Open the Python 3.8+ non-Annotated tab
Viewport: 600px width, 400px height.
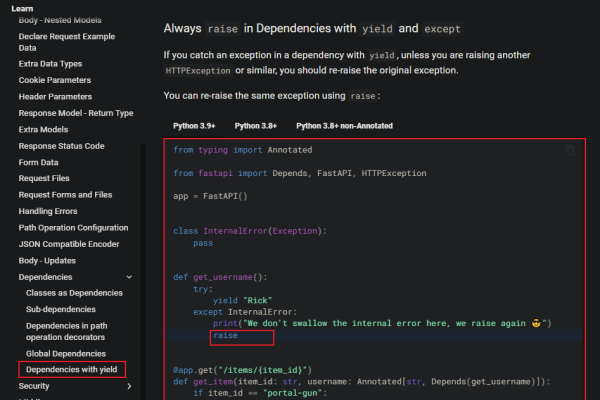pos(344,126)
